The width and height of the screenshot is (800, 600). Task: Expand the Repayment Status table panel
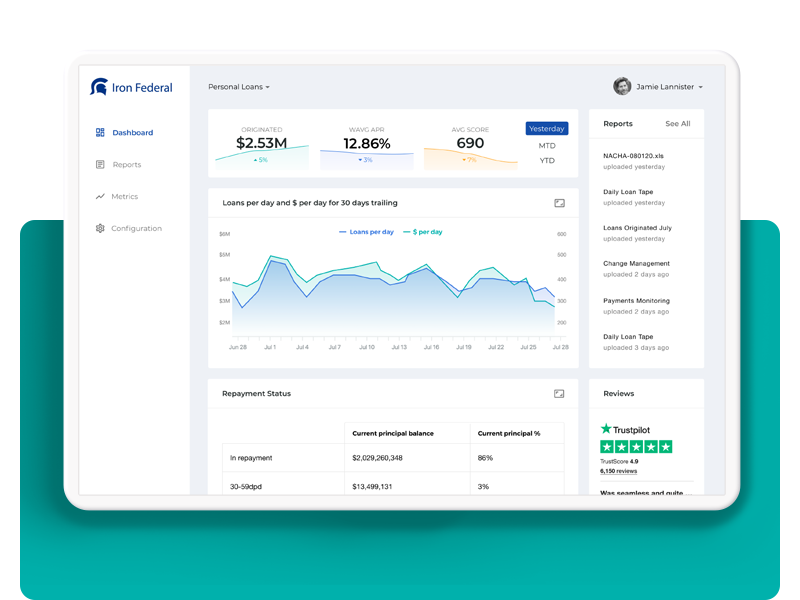559,393
